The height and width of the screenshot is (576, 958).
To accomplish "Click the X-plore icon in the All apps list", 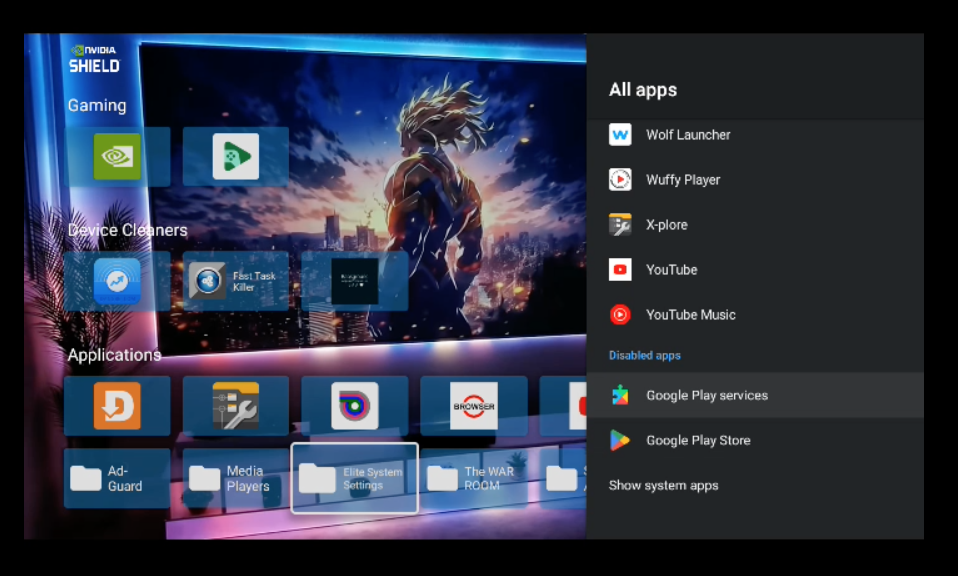I will (620, 225).
